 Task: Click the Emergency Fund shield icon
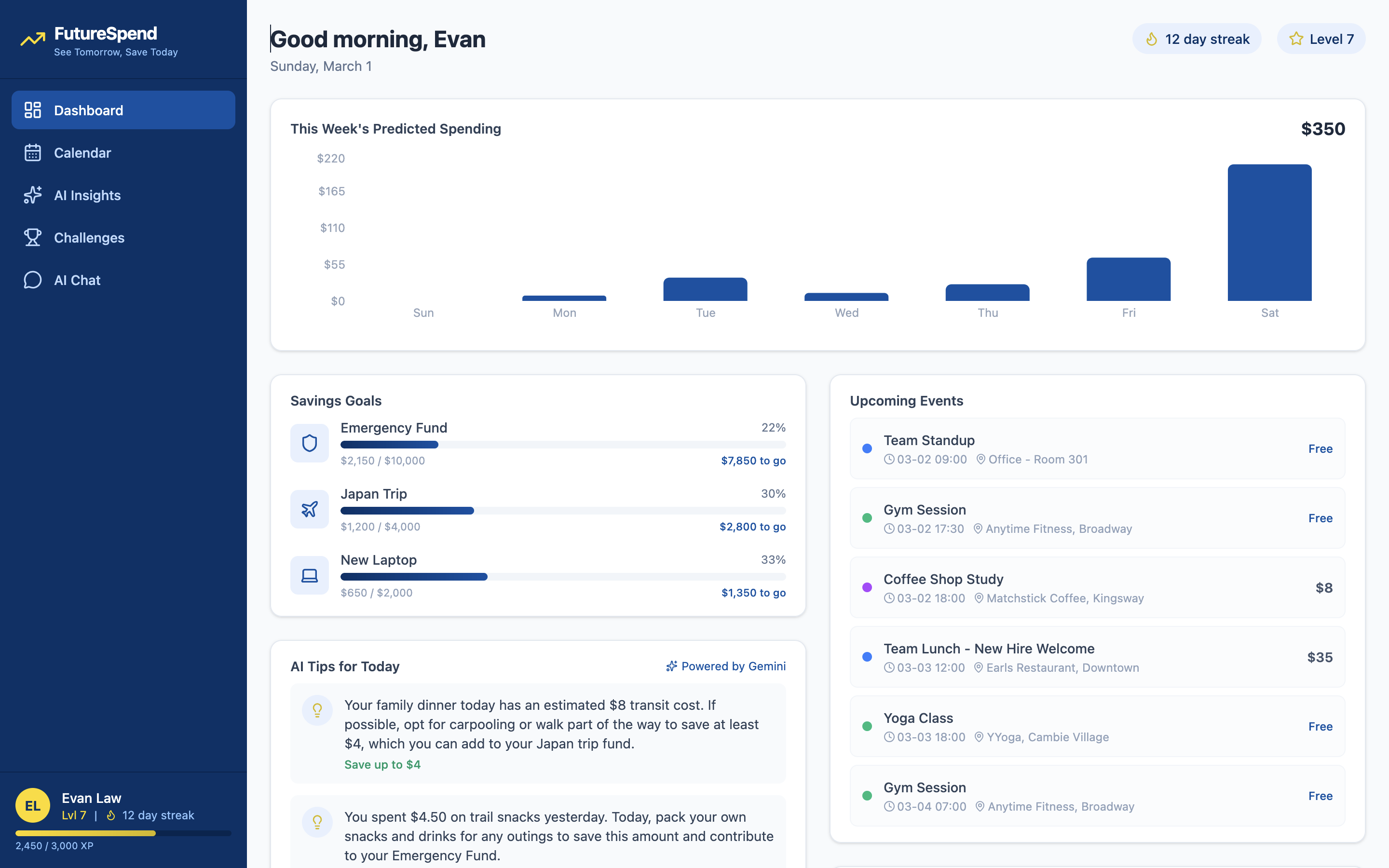(309, 443)
